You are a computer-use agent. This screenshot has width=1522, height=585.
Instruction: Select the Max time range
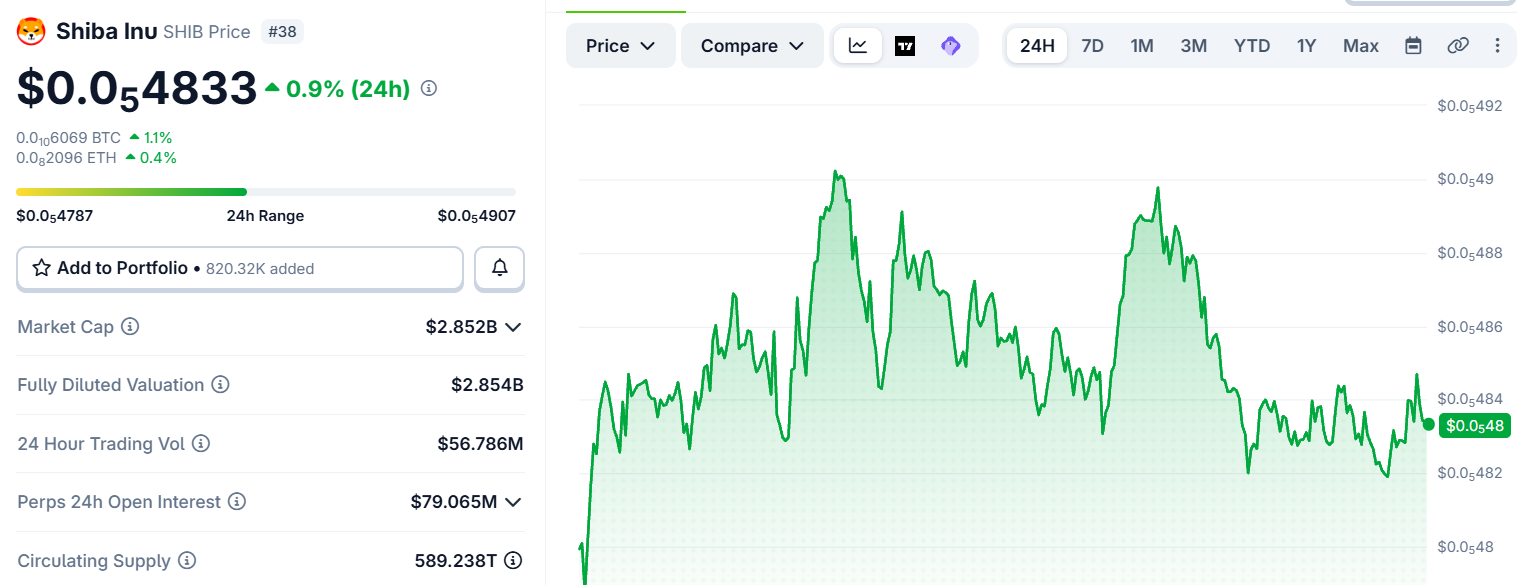[x=1361, y=46]
